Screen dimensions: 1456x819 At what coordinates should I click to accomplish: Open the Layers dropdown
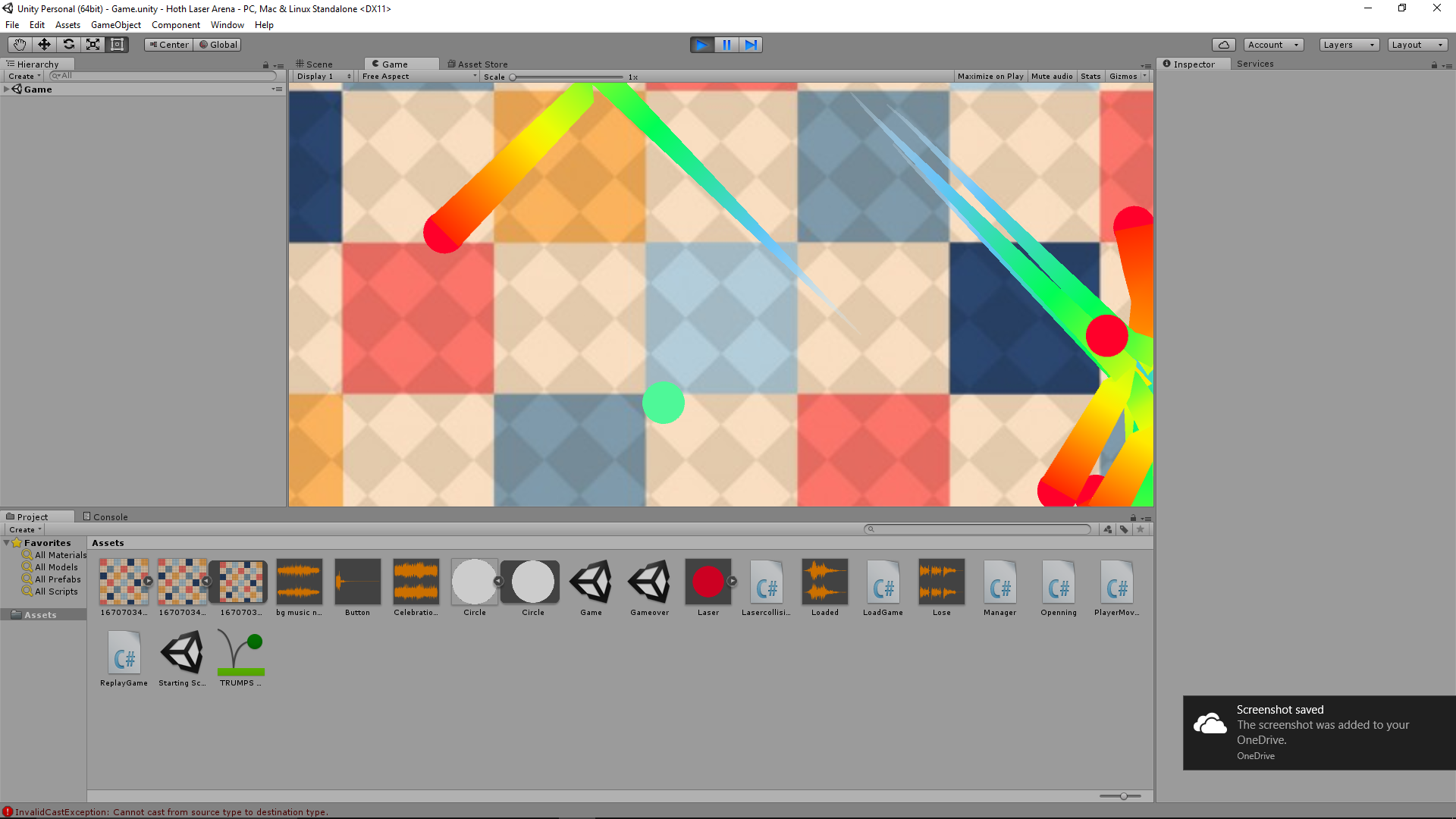1348,45
